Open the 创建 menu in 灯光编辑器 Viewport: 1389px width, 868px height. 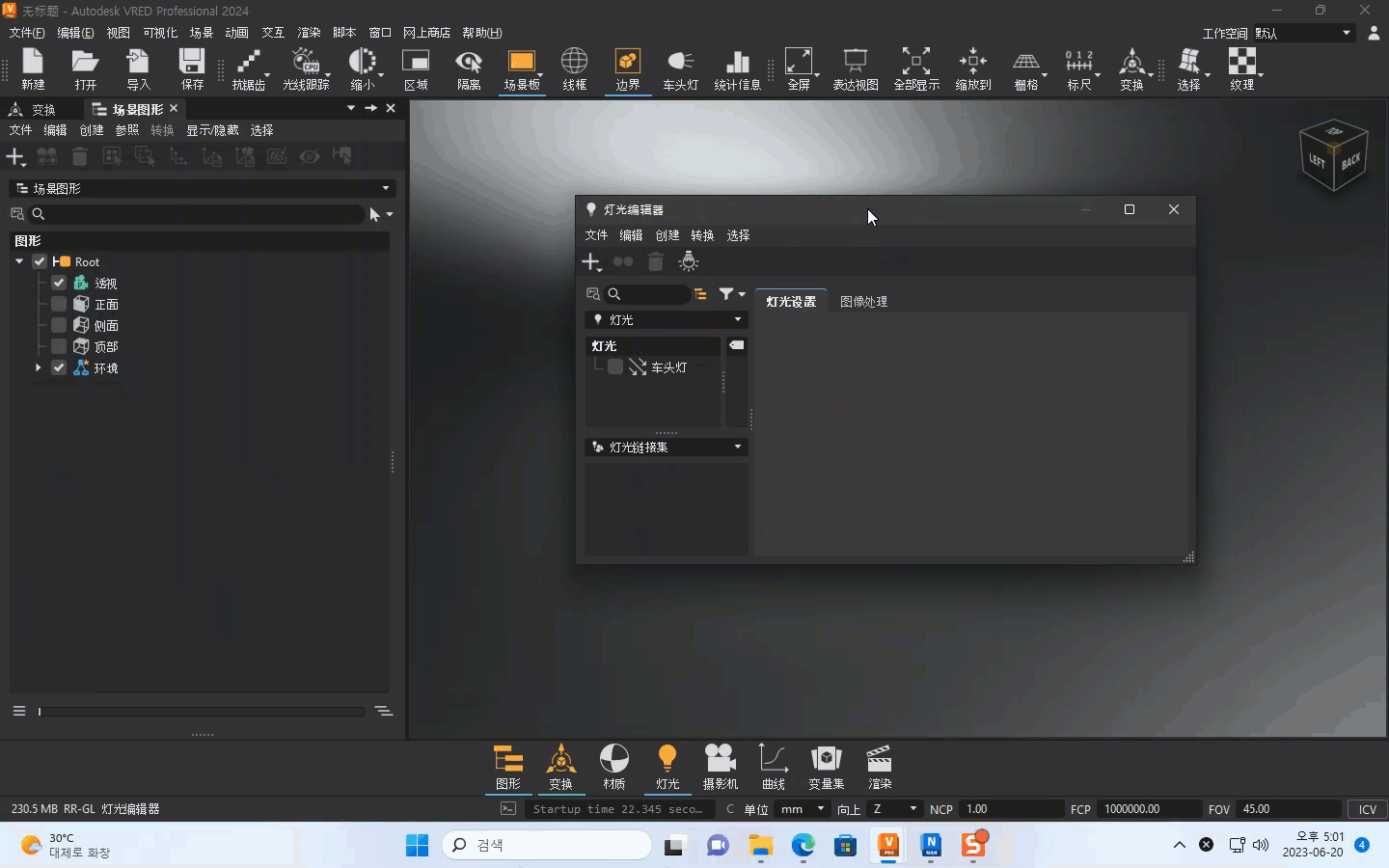(x=667, y=235)
